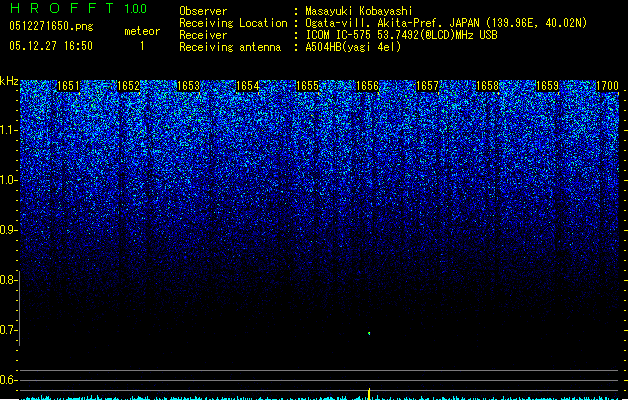Click the 0.7 kHz axis label
Image resolution: width=629 pixels, height=400 pixels.
[8, 331]
